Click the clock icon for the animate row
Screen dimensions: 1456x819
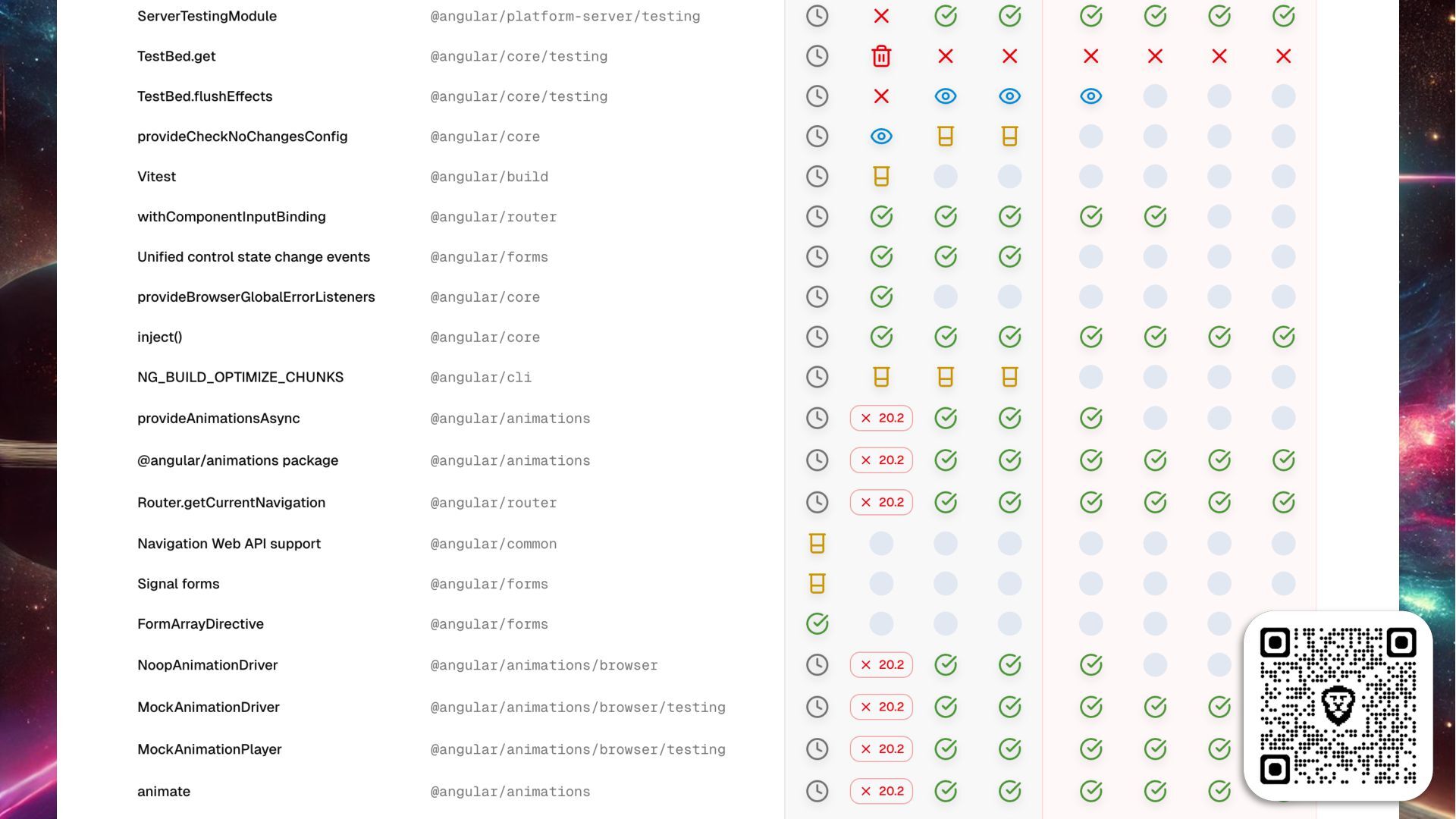817,791
